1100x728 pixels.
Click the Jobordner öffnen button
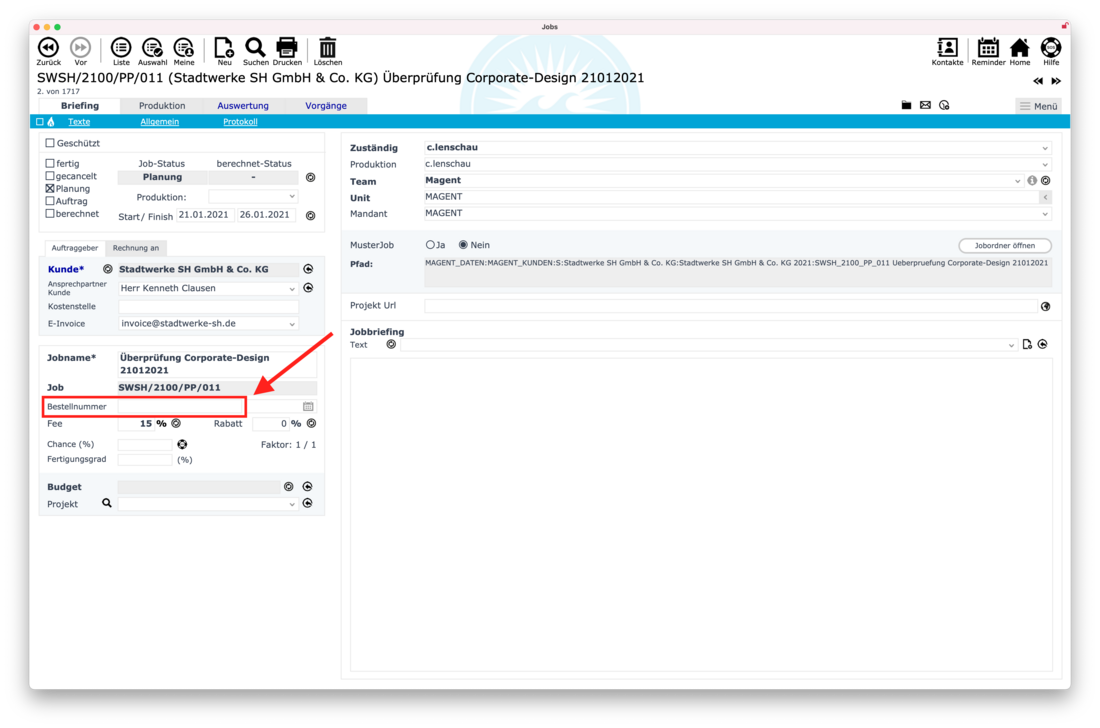pos(1004,245)
